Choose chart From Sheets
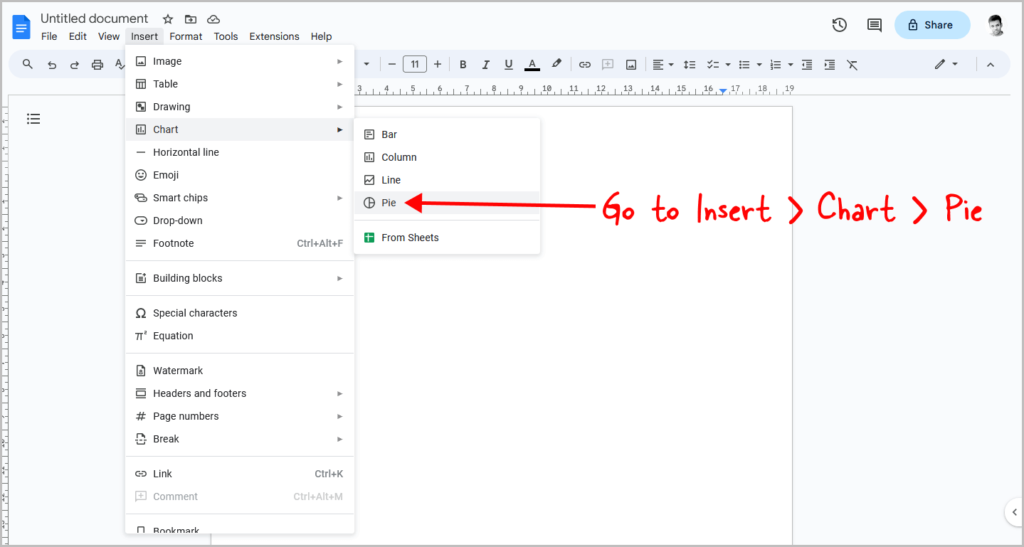Image resolution: width=1024 pixels, height=547 pixels. tap(447, 238)
